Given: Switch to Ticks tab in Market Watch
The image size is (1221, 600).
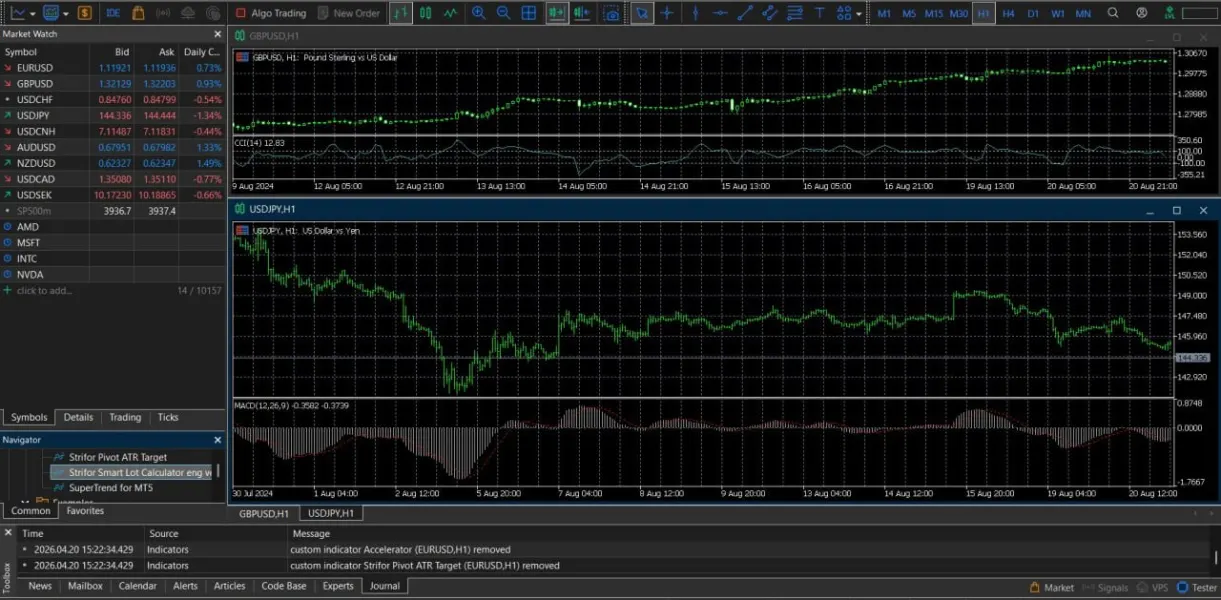Looking at the screenshot, I should coord(168,417).
